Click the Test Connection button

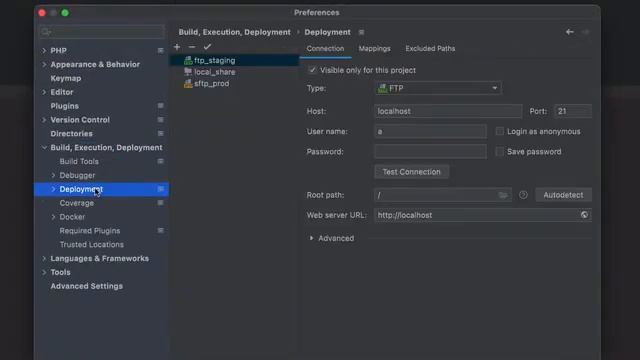(411, 172)
